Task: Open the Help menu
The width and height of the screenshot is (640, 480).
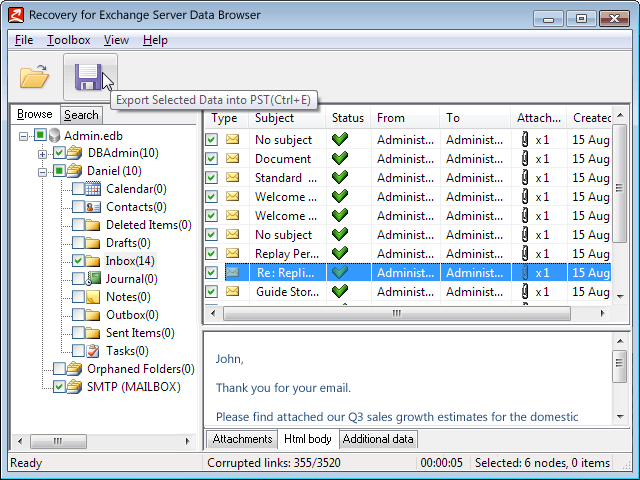Action: point(155,40)
